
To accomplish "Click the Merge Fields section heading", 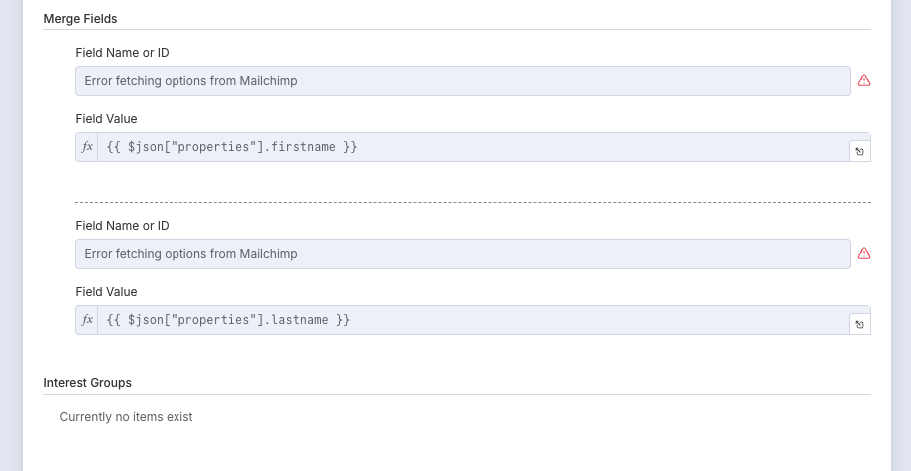I will pos(80,19).
